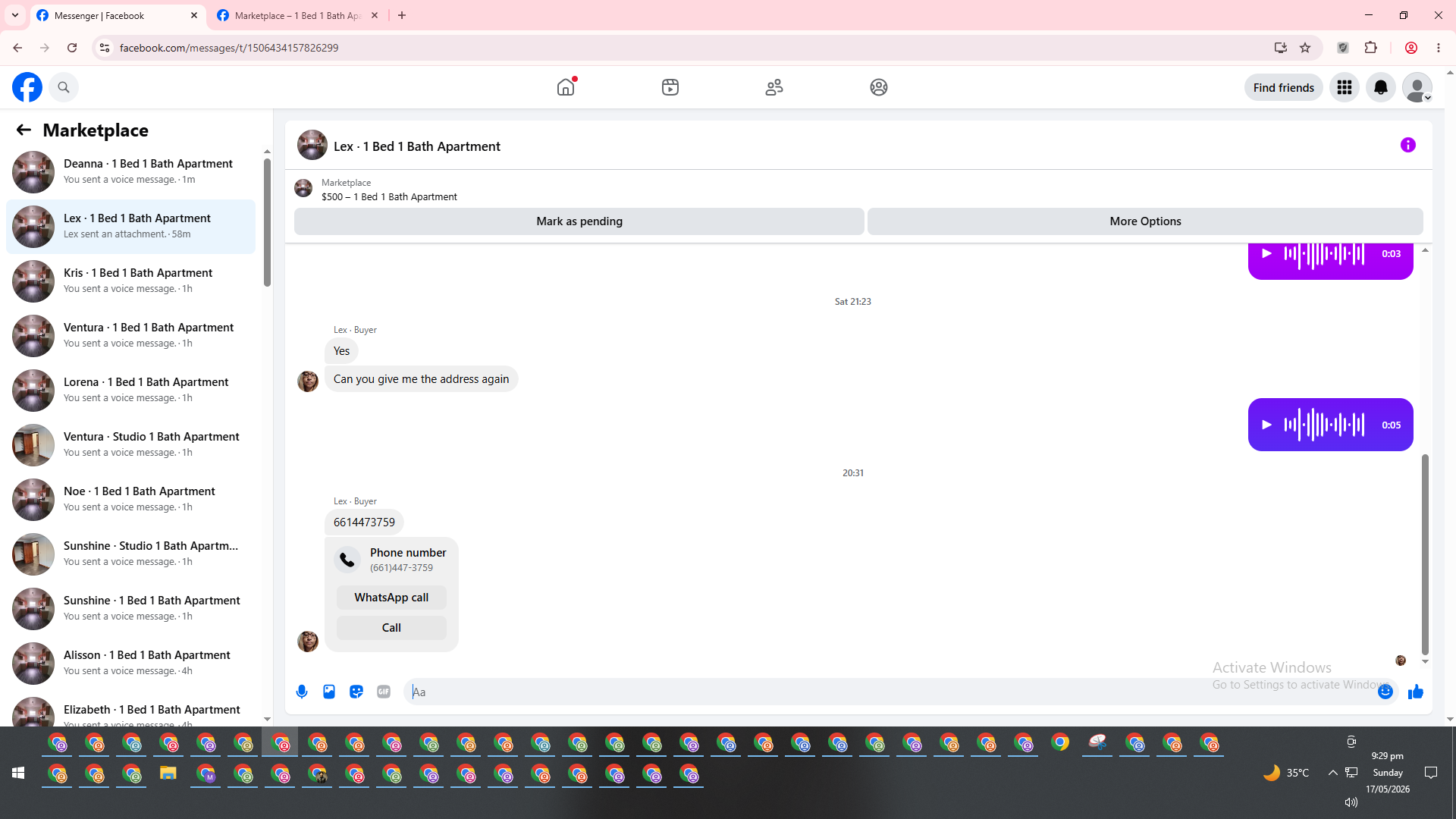The width and height of the screenshot is (1456, 819).
Task: Open the volume speaker icon in tray
Action: coord(1351,802)
